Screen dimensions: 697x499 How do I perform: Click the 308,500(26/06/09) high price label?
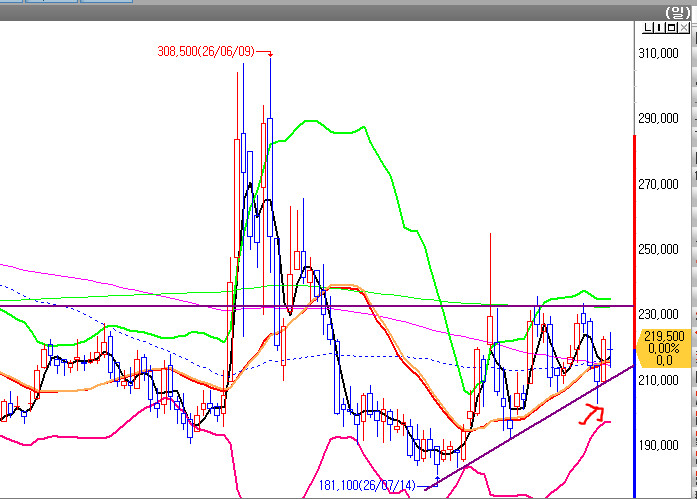tap(206, 52)
